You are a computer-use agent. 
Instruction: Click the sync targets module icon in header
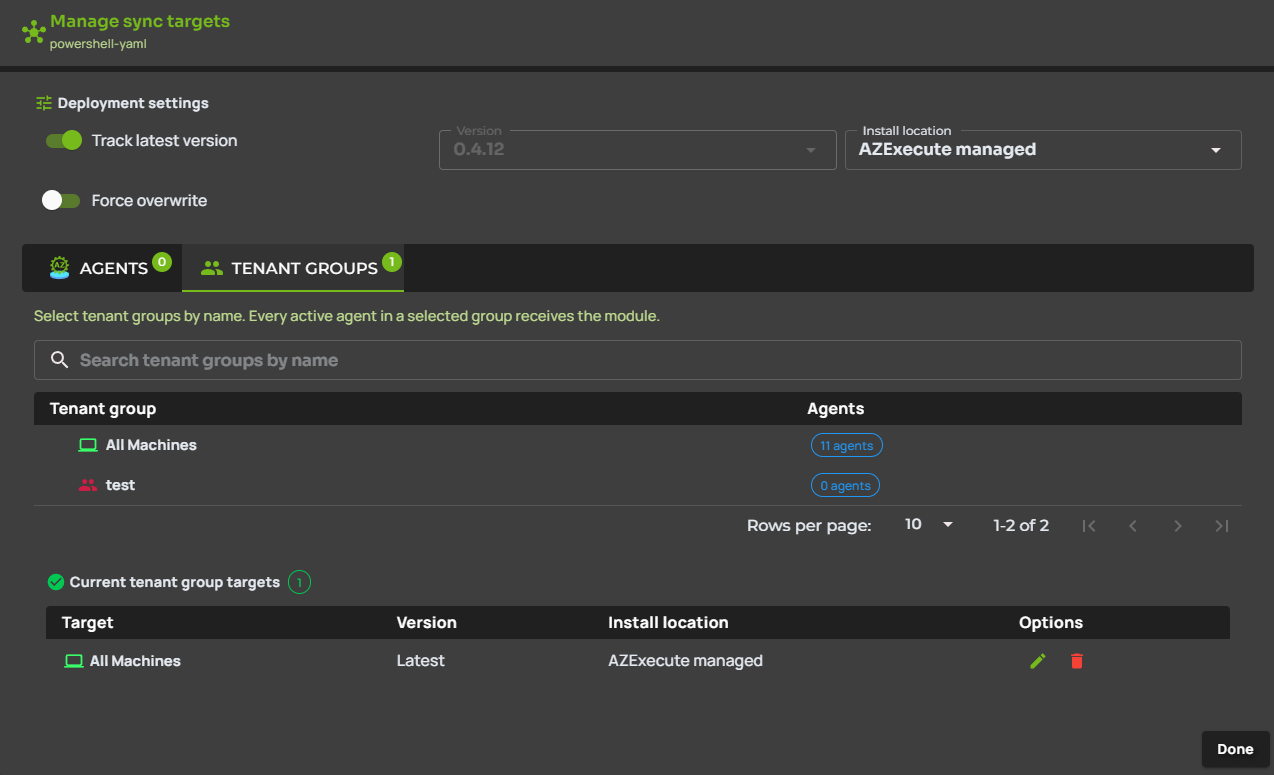(34, 32)
